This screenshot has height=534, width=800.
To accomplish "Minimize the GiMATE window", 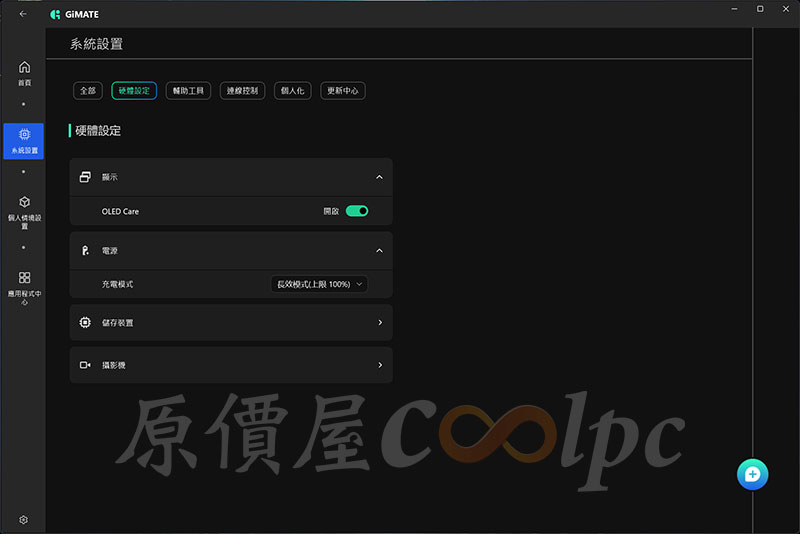I will coord(734,9).
